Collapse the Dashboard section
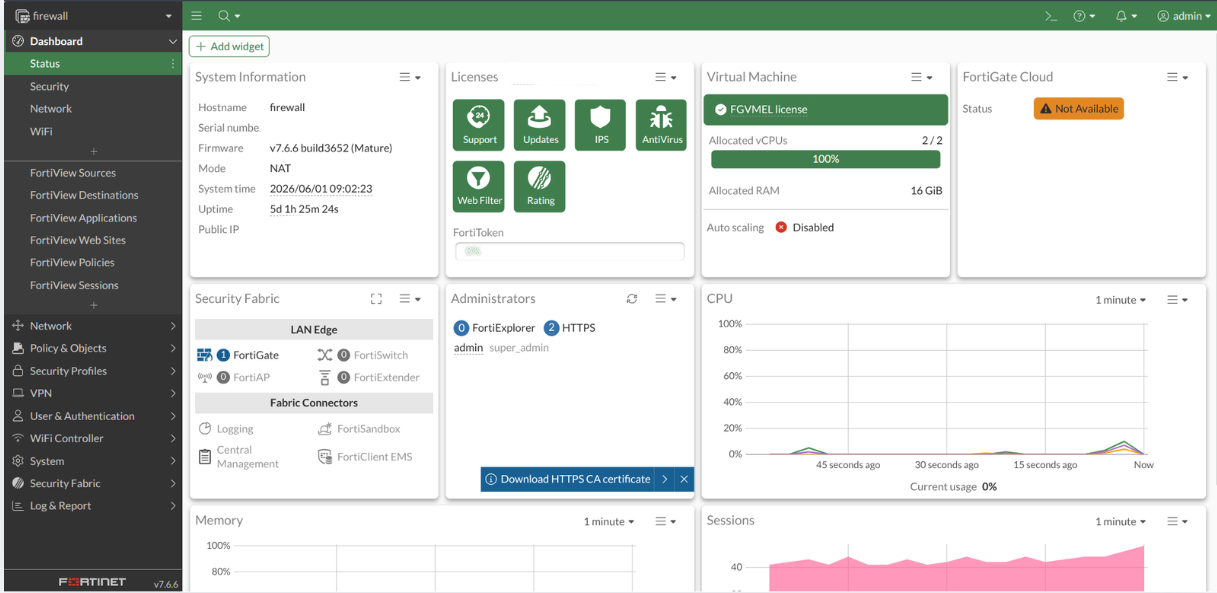Screen dimensions: 1217x593 click(173, 41)
